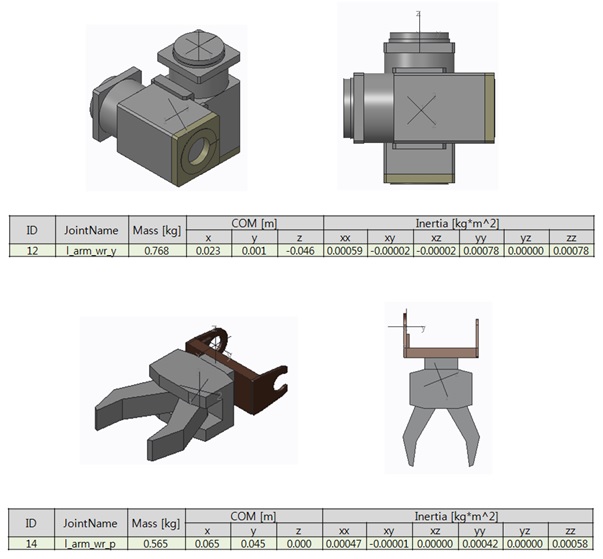Viewport: 603px width, 559px height.
Task: Select COM z value 0.000
Action: click(x=299, y=544)
